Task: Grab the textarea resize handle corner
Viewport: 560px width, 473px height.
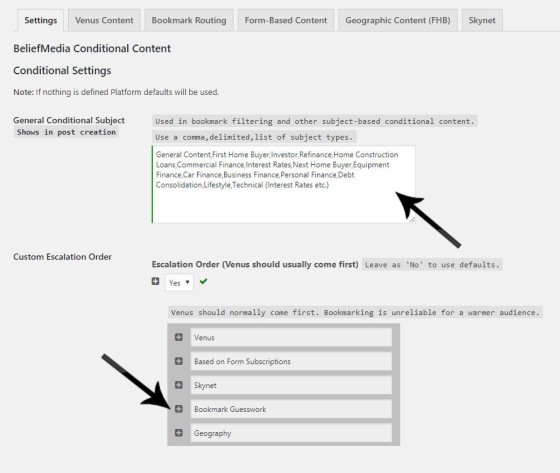Action: pyautogui.click(x=412, y=220)
